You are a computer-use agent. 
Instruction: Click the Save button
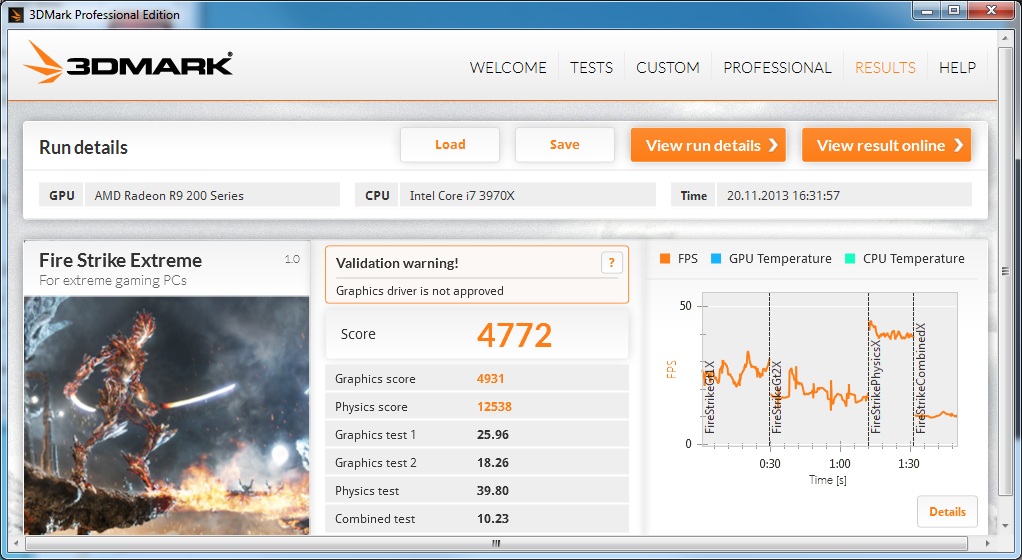(564, 145)
